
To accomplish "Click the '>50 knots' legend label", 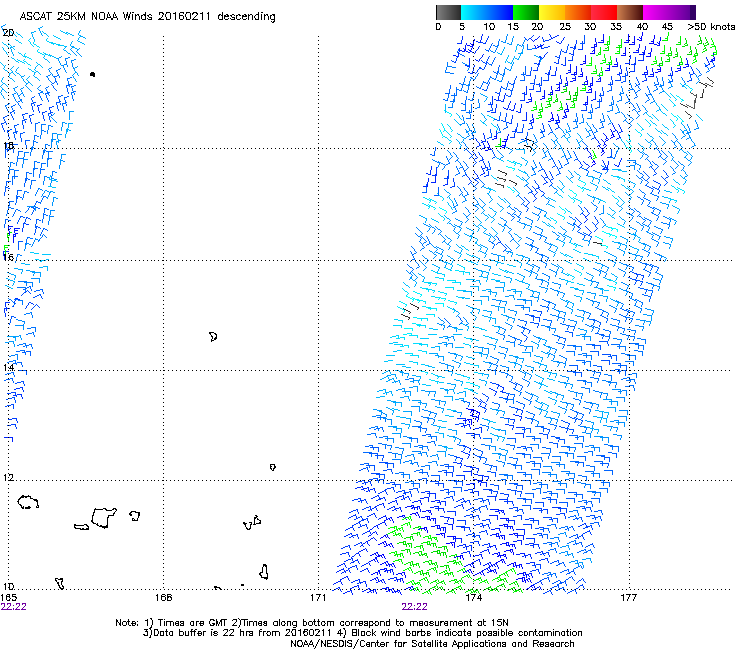I will tap(711, 27).
